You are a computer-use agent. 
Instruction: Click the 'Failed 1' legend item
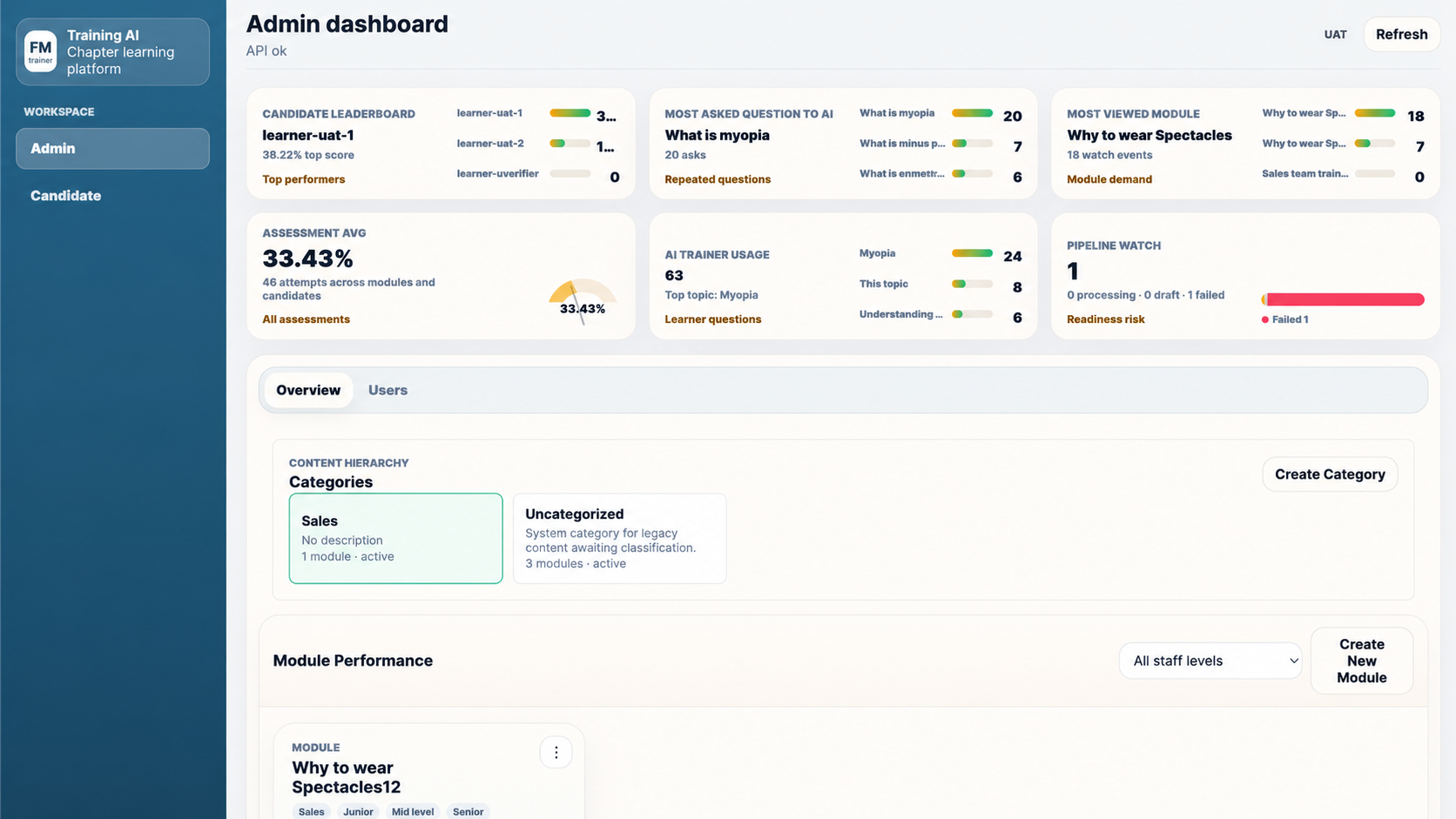click(1285, 319)
